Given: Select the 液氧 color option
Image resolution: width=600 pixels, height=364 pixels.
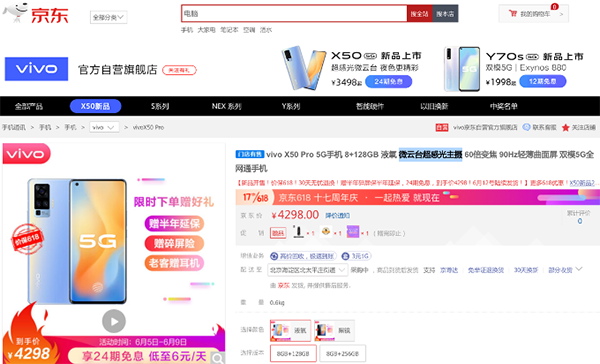Looking at the screenshot, I should tap(290, 330).
